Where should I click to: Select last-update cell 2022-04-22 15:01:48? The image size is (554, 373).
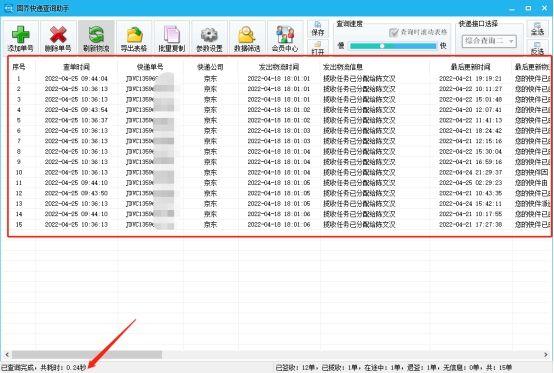[470, 99]
